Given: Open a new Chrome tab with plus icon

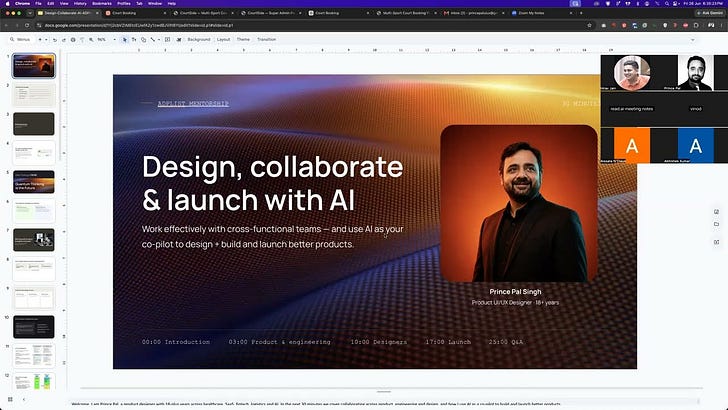Looking at the screenshot, I should click(x=581, y=13).
